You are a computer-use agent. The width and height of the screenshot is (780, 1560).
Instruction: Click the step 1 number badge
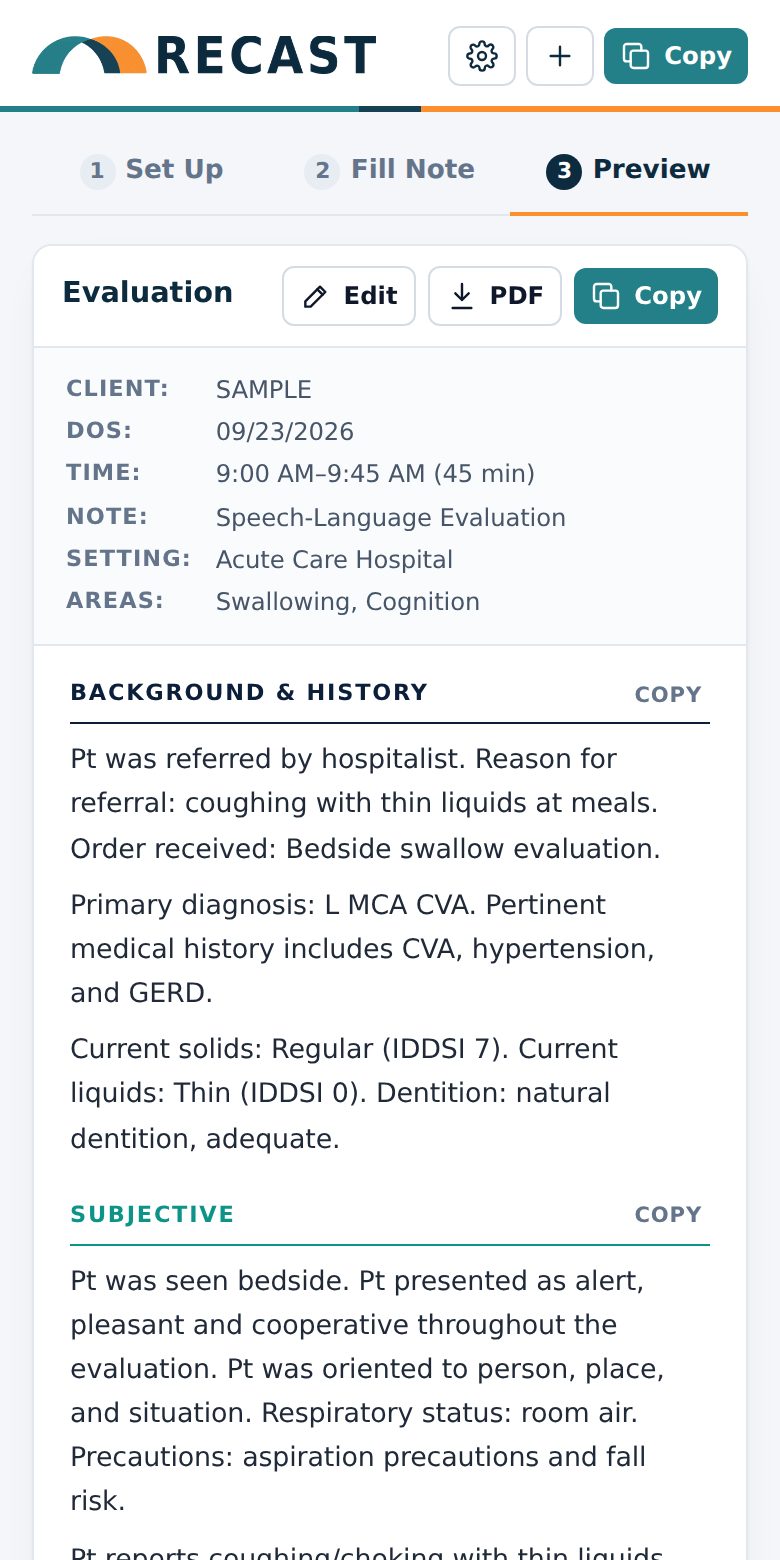pyautogui.click(x=97, y=171)
